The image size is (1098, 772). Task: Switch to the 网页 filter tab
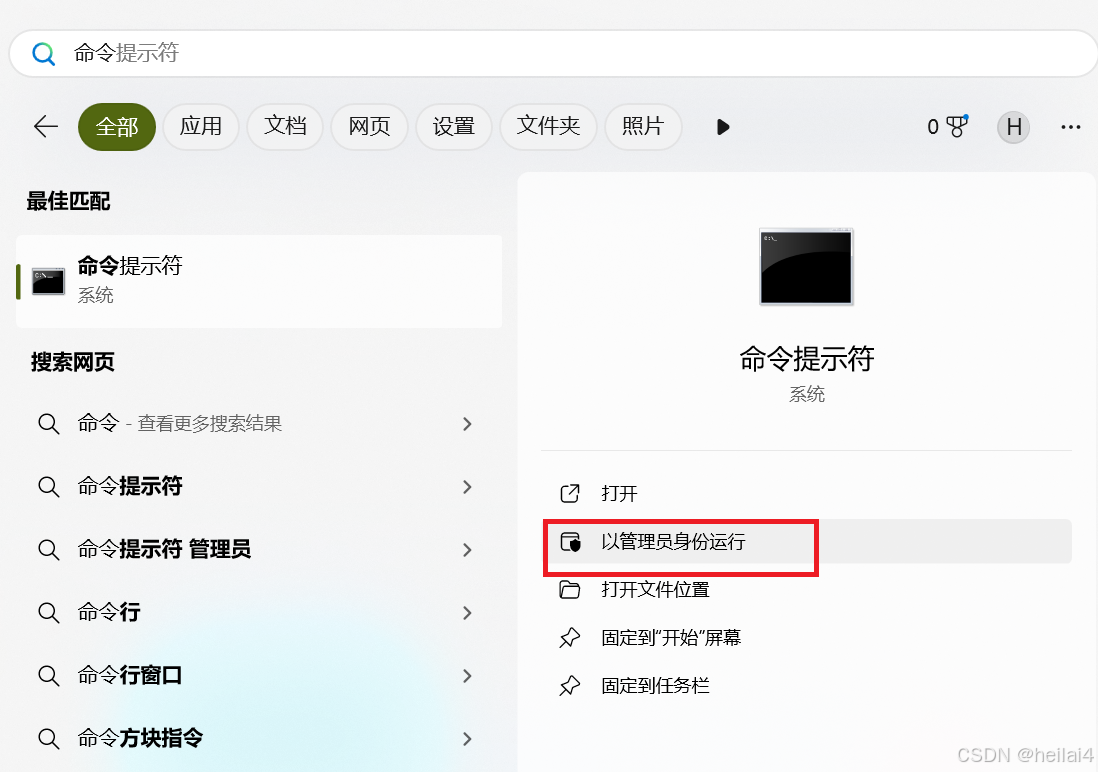click(369, 127)
